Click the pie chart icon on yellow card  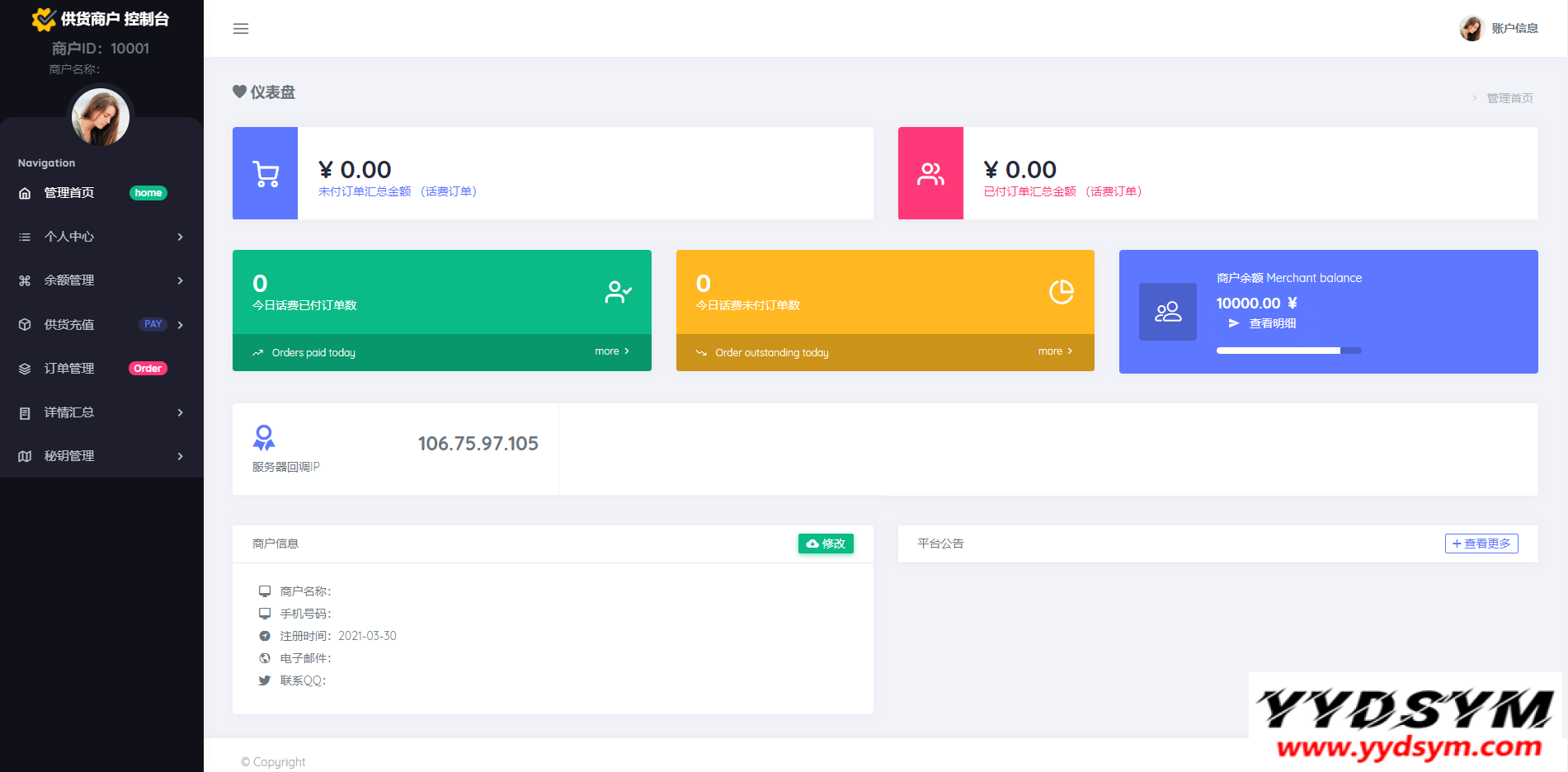point(1061,292)
